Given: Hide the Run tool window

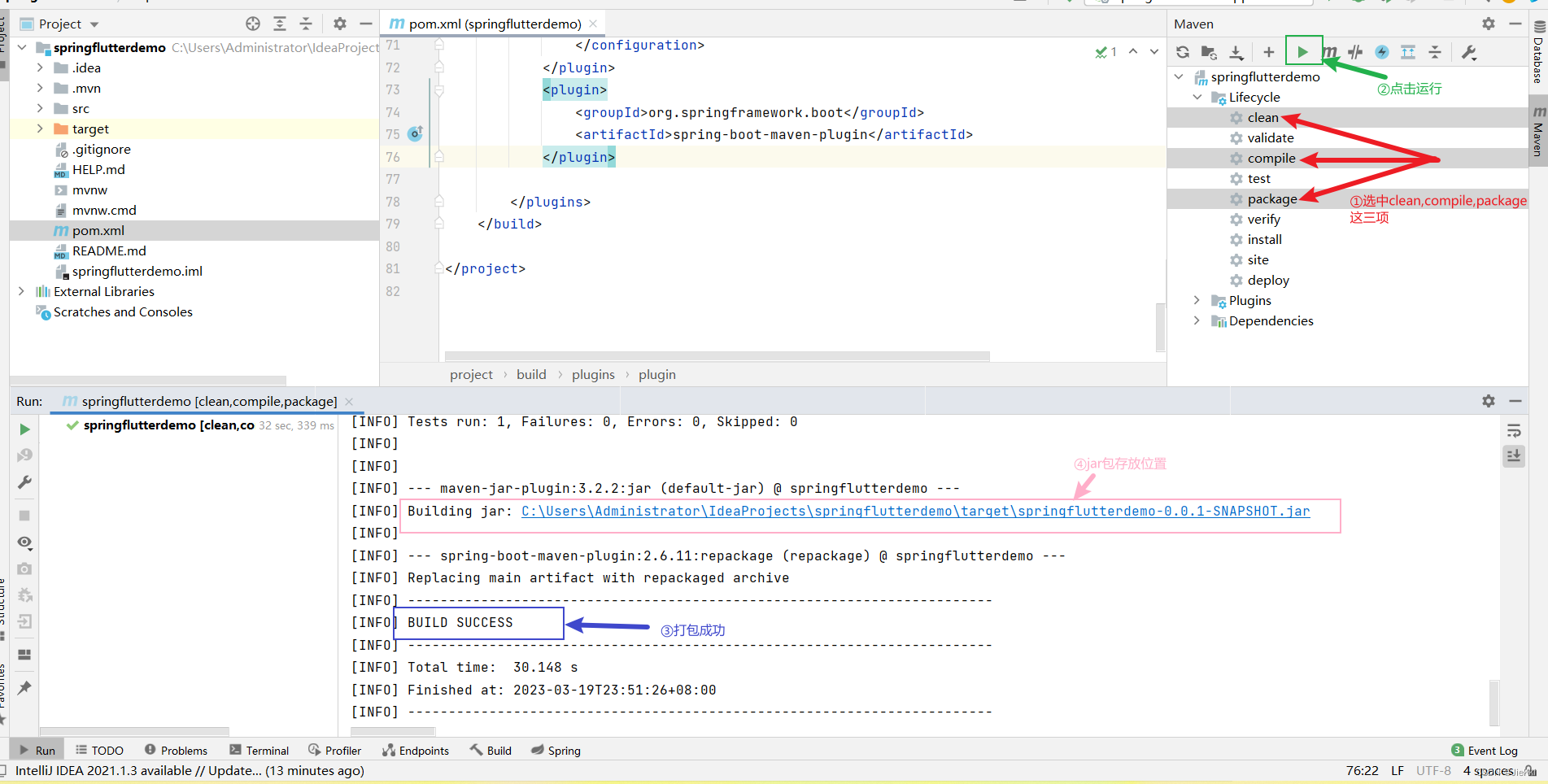Looking at the screenshot, I should click(x=1515, y=400).
